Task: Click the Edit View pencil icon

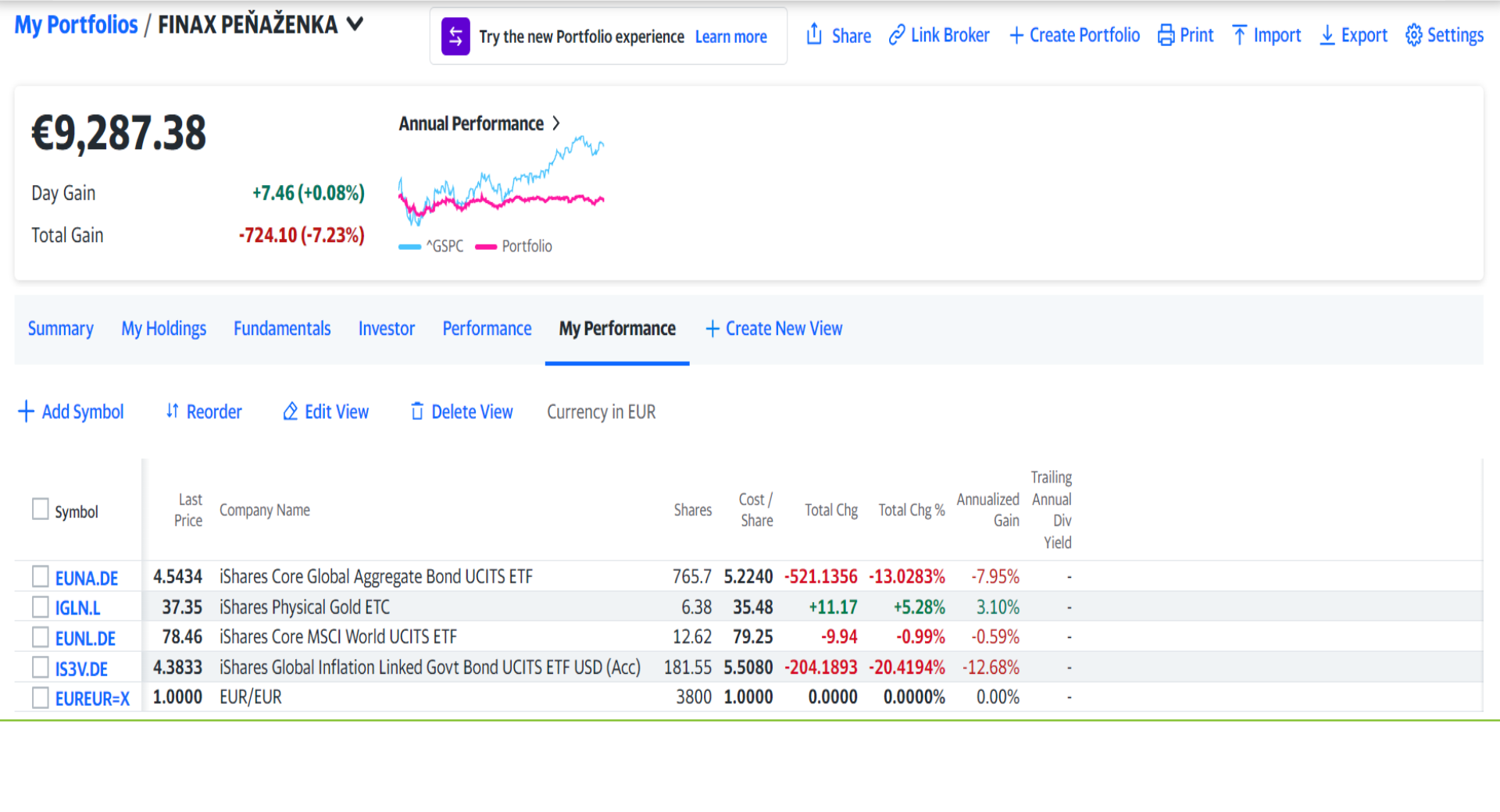Action: [291, 411]
